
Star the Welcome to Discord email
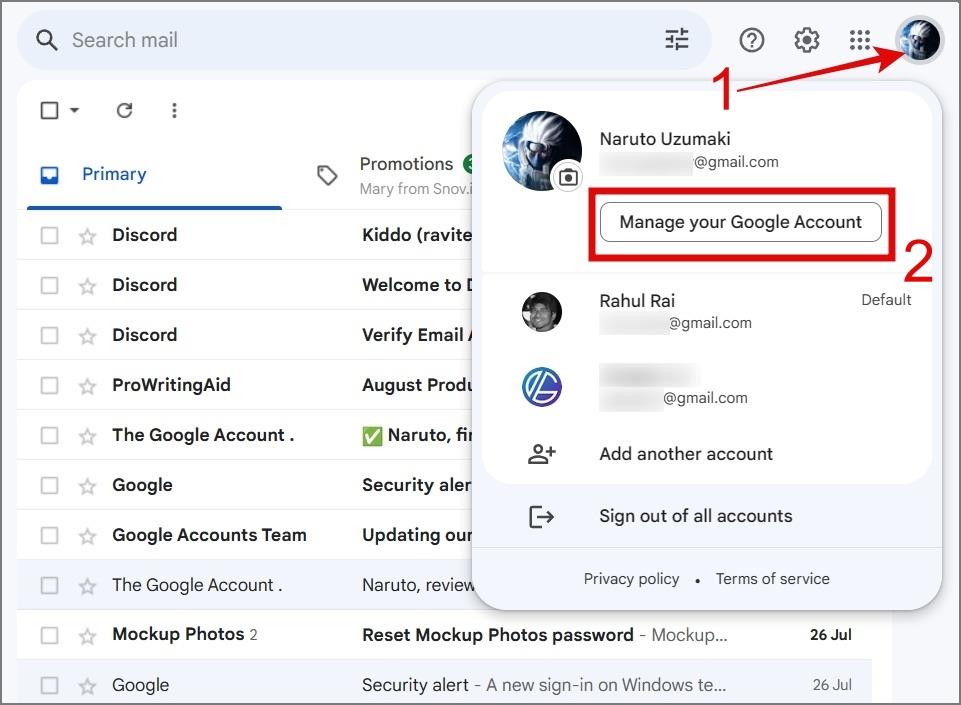[88, 286]
